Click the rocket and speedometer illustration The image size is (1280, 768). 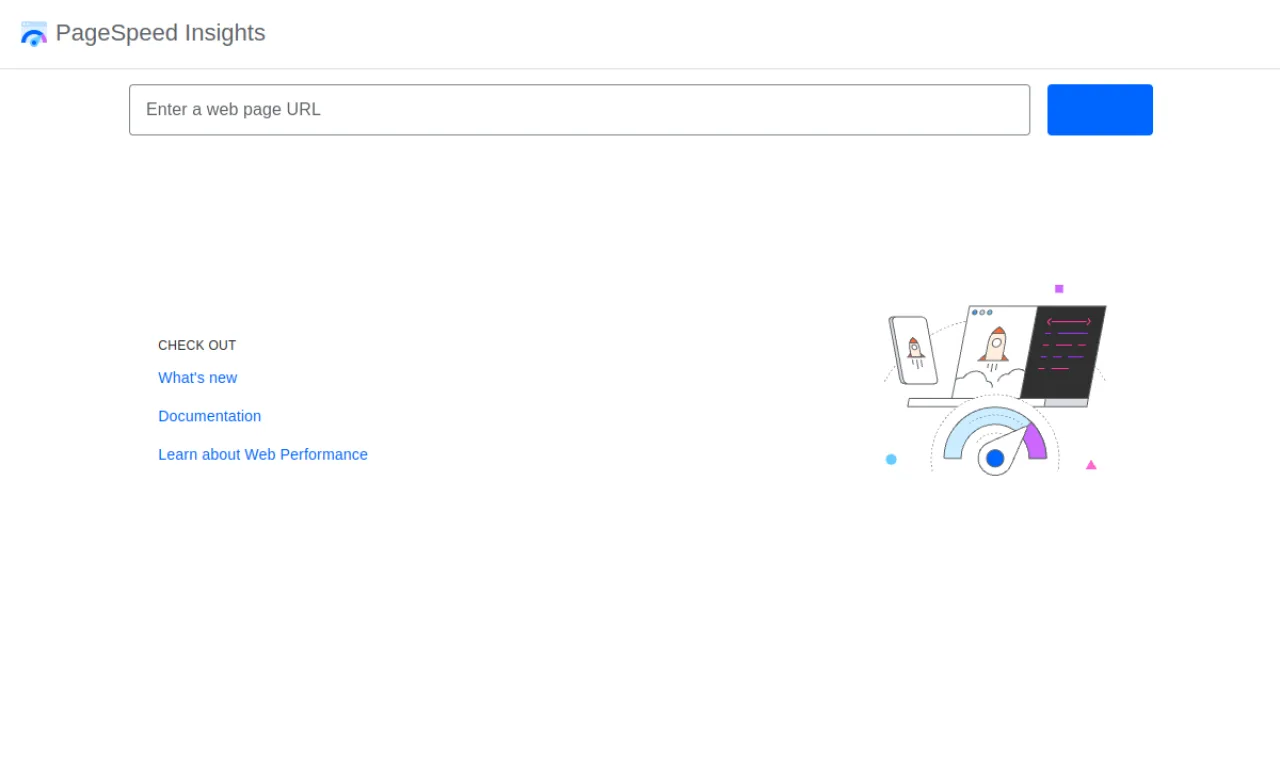click(x=995, y=380)
